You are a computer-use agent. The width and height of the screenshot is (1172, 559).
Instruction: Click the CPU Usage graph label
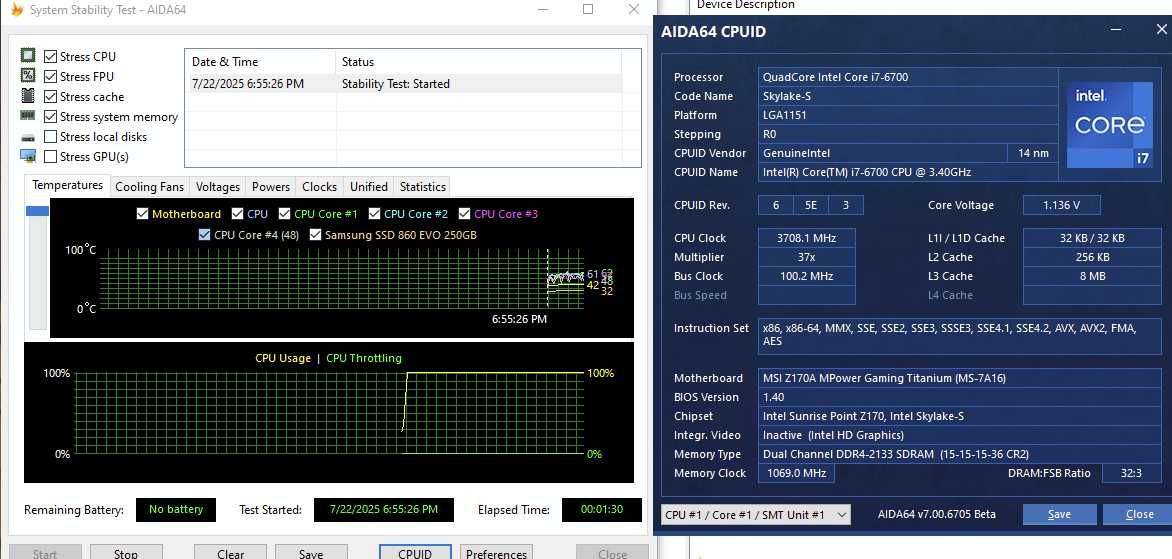(x=283, y=358)
